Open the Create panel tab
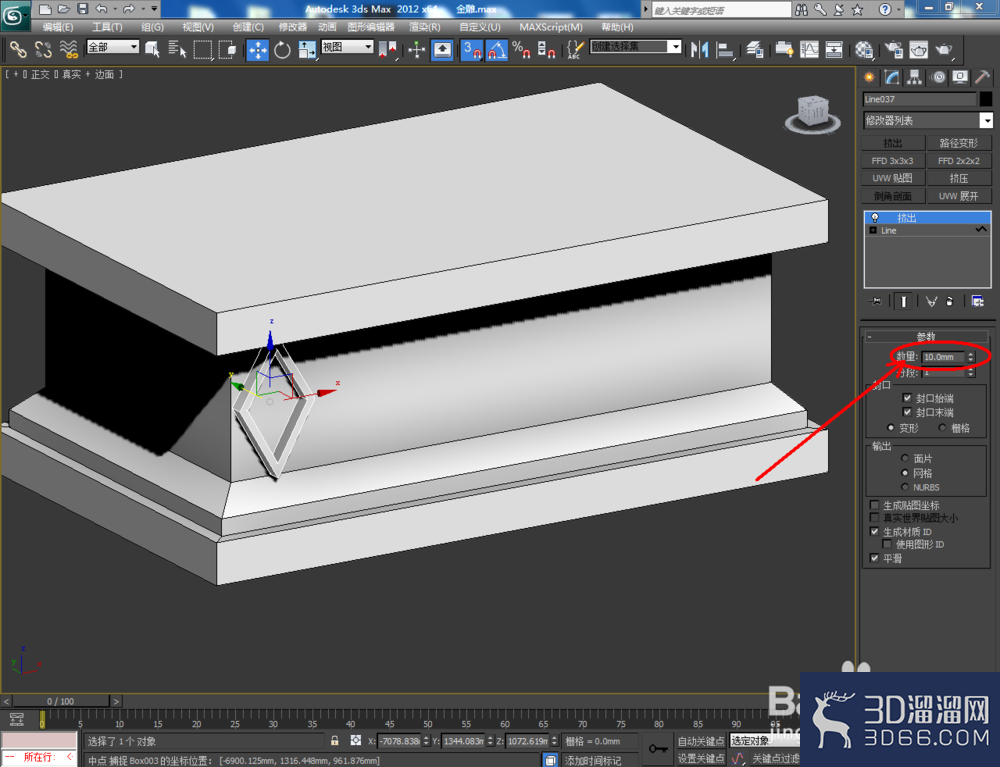Image resolution: width=1000 pixels, height=767 pixels. [x=869, y=77]
